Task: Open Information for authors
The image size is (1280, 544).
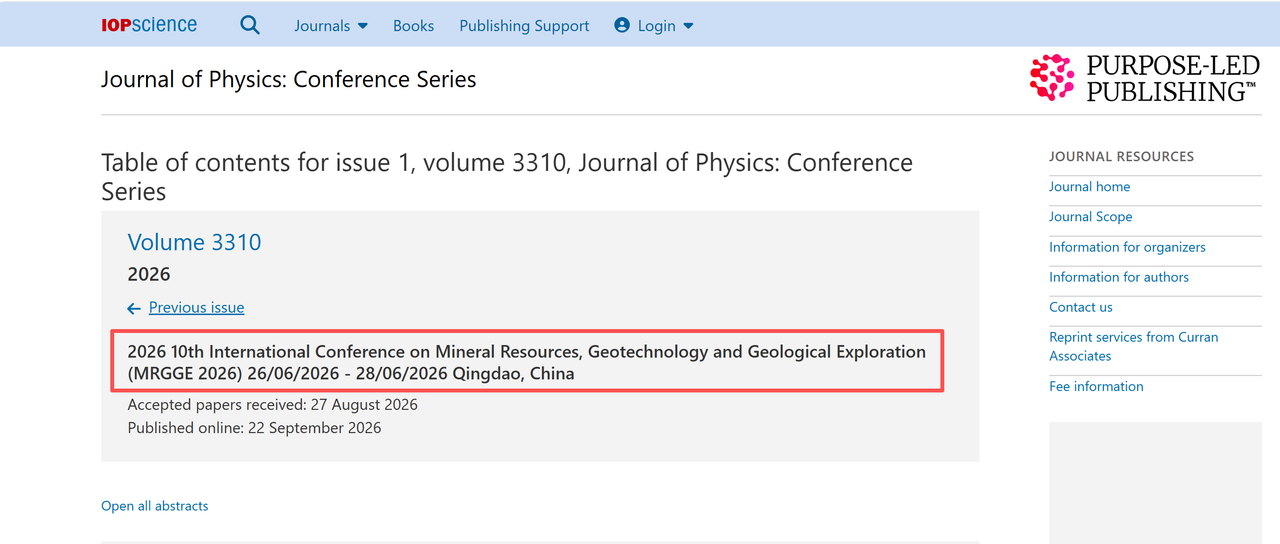Action: click(1119, 277)
